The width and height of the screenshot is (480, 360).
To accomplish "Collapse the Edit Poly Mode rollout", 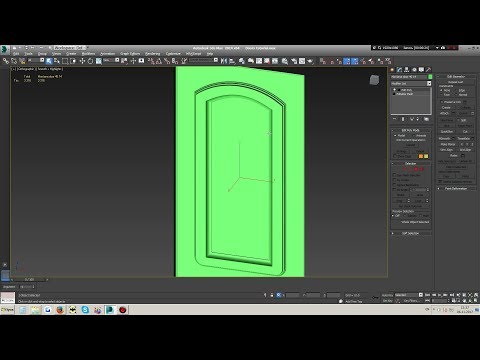I will click(x=411, y=130).
